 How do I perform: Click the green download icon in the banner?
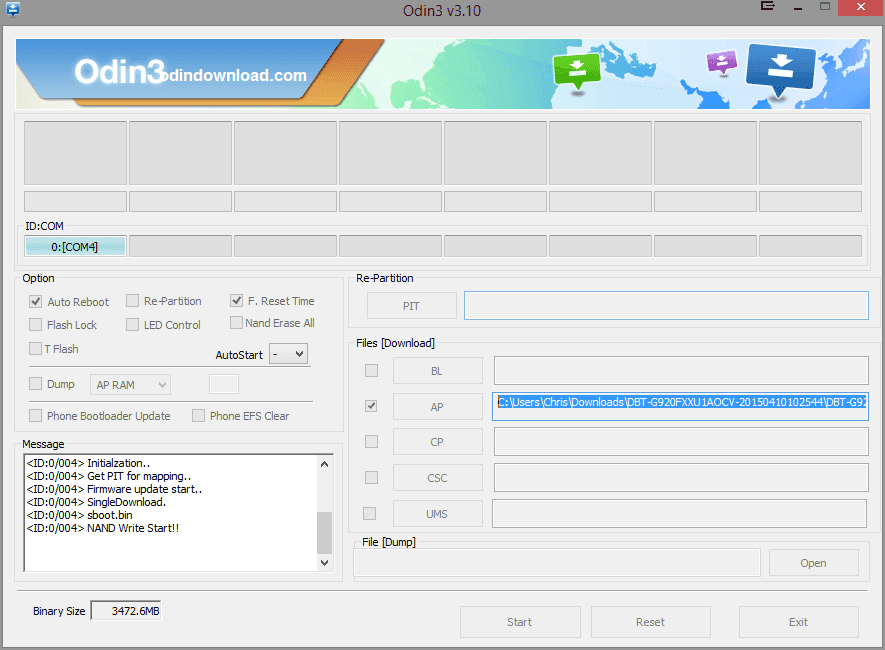(577, 70)
